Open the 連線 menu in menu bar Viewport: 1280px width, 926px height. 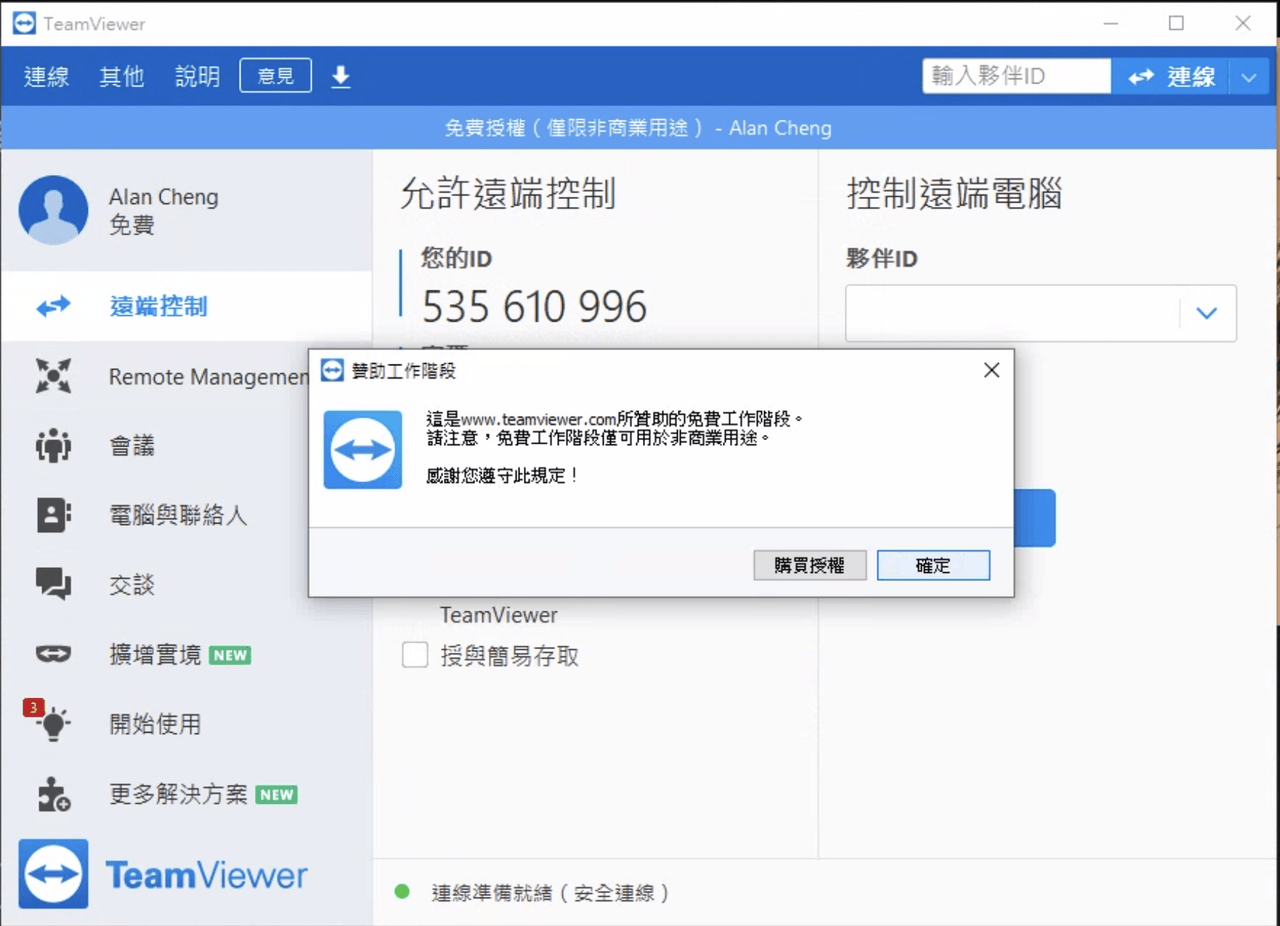click(x=46, y=76)
